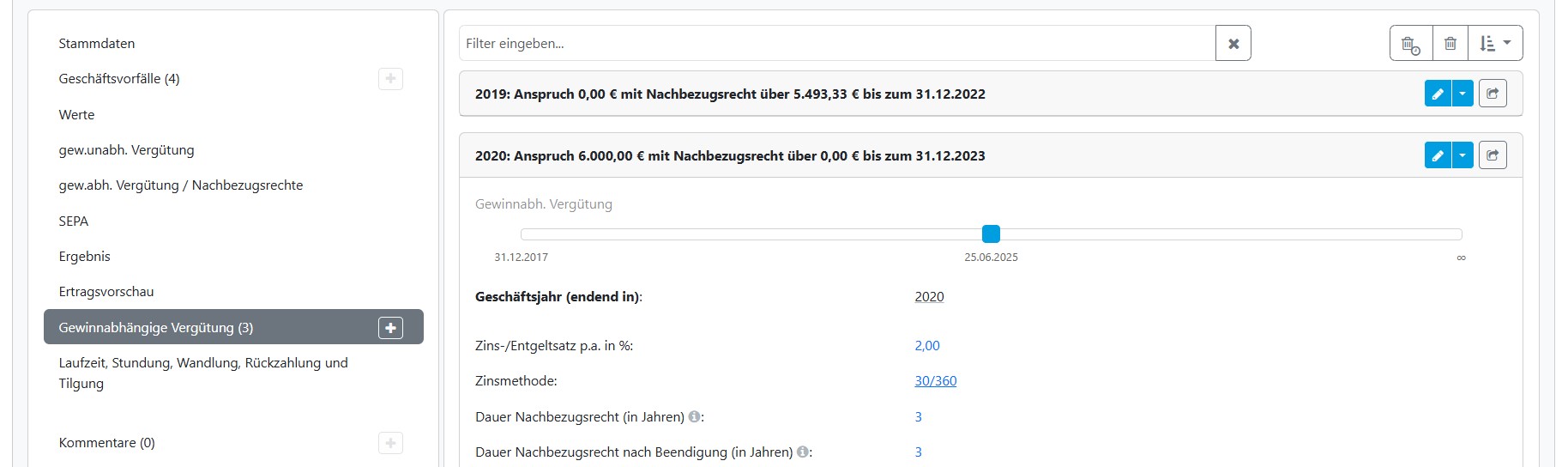The height and width of the screenshot is (467, 1568).
Task: Click the 30/360 Zinsmethode link
Action: (935, 381)
